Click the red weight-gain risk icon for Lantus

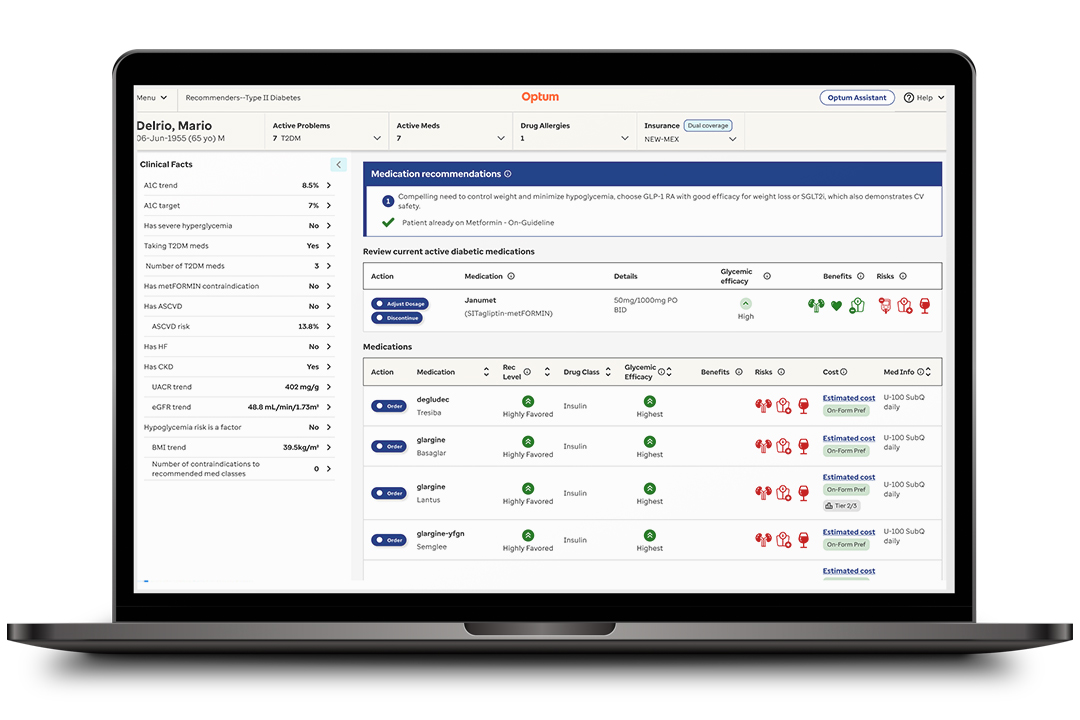[x=783, y=493]
